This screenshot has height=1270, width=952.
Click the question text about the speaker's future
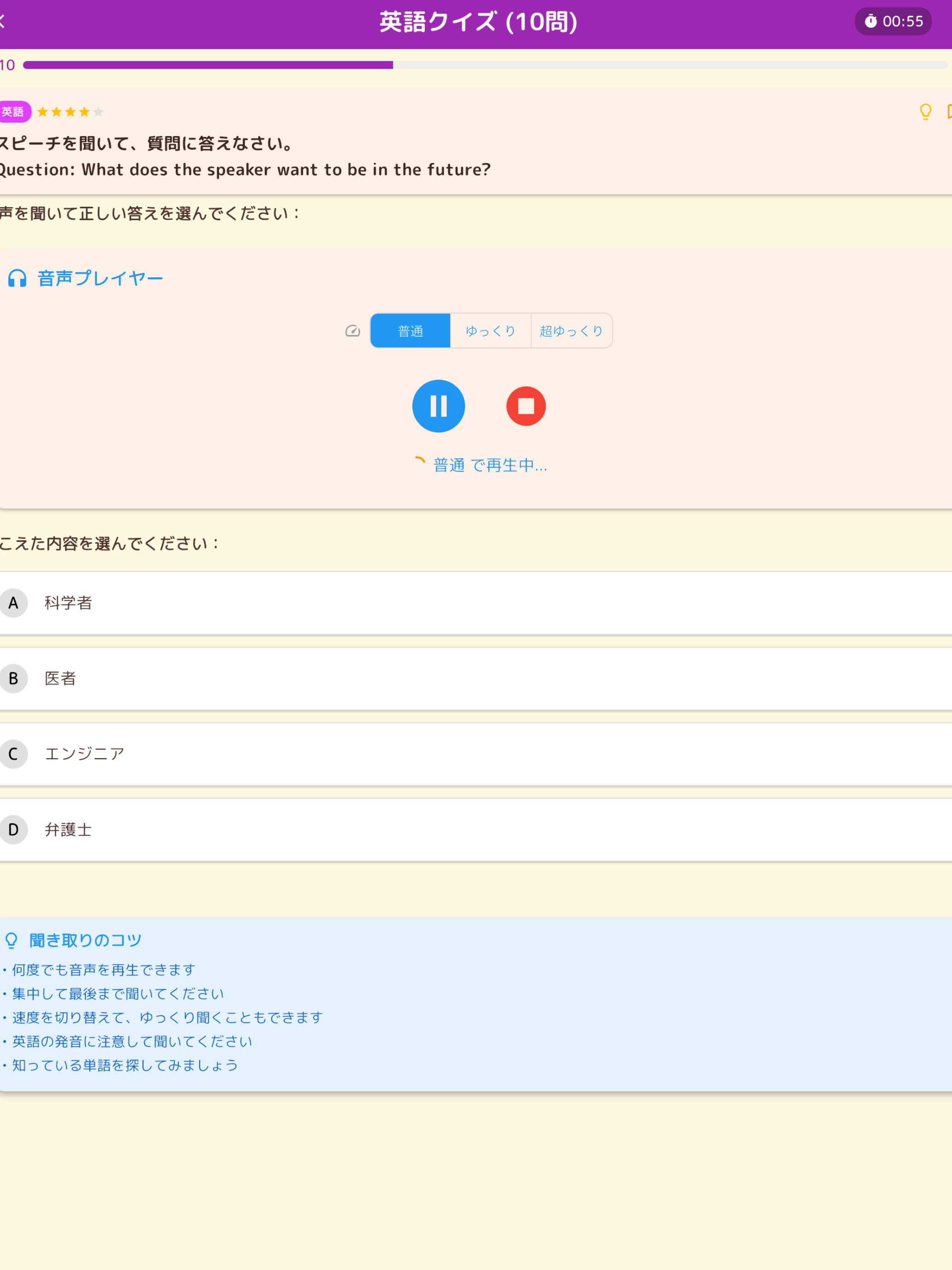pyautogui.click(x=245, y=170)
